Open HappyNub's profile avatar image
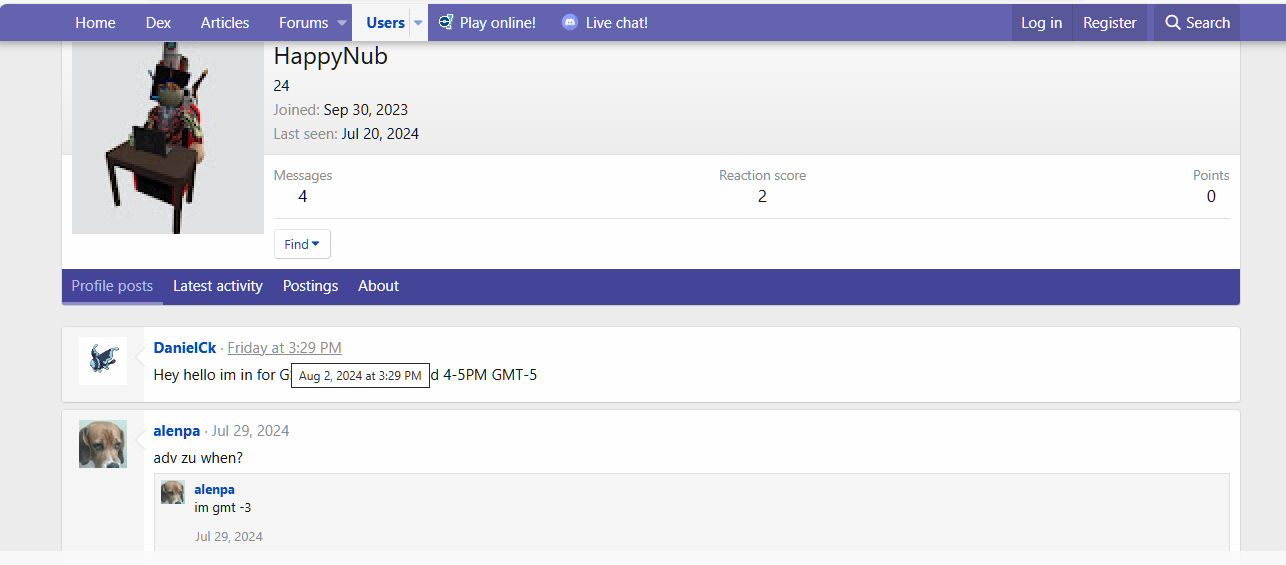The width and height of the screenshot is (1286, 565). [x=168, y=138]
